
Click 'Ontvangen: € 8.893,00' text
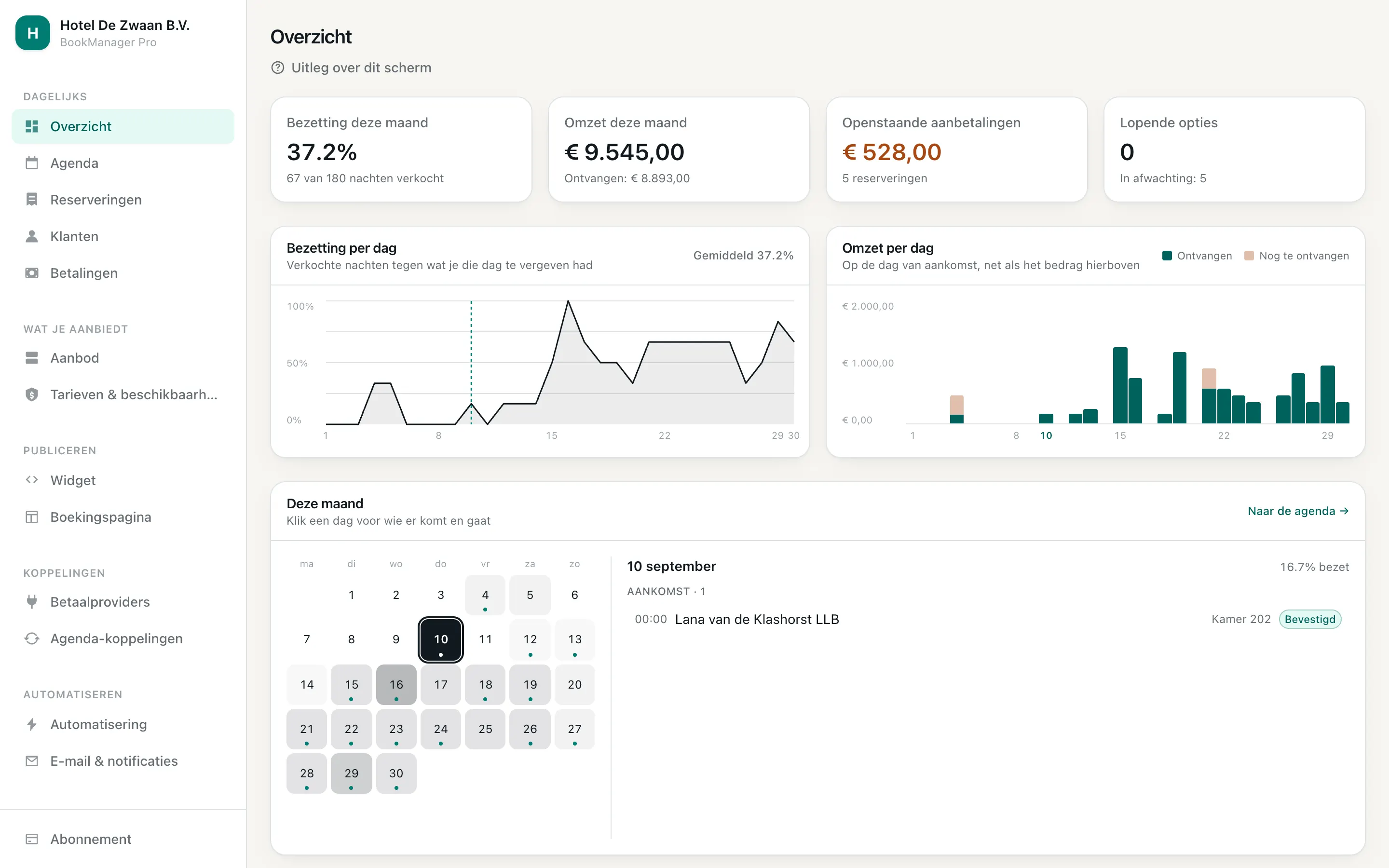(627, 178)
